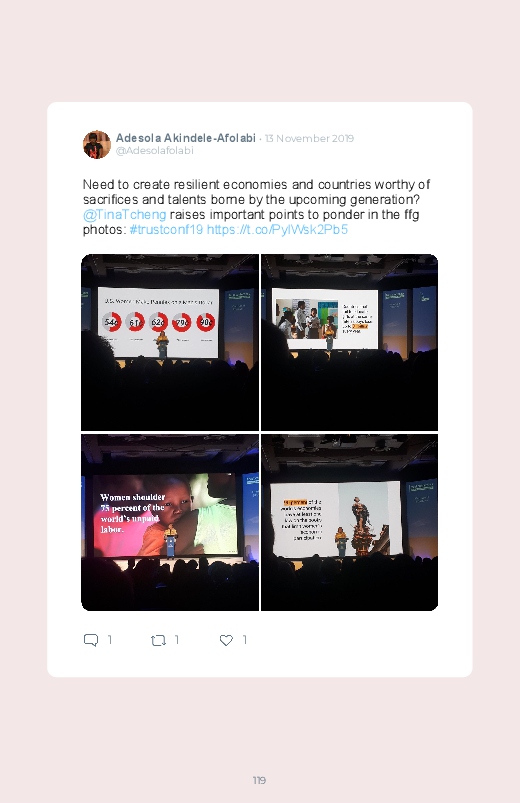Image resolution: width=520 pixels, height=803 pixels.
Task: Open photo of group slide top right
Action: pyautogui.click(x=349, y=342)
